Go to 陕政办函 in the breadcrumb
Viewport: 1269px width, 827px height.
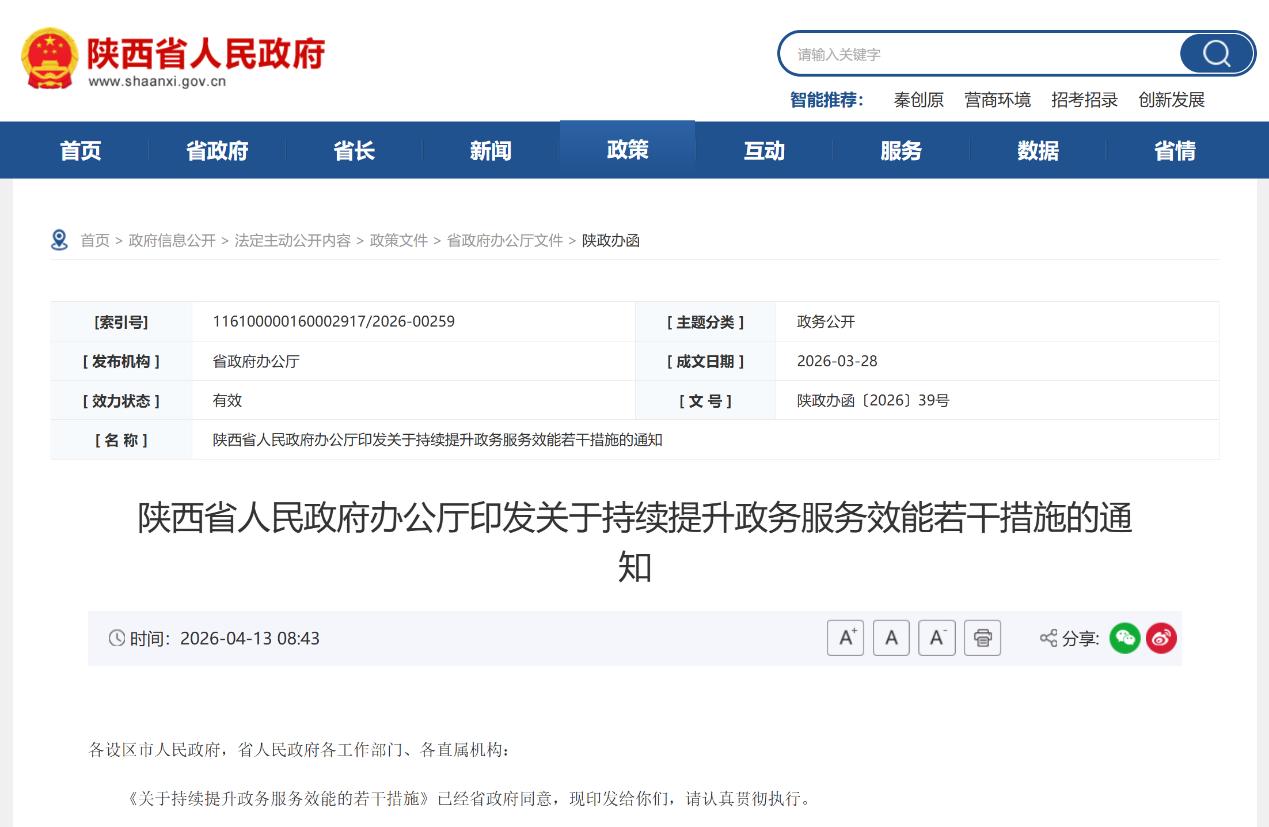pos(611,240)
